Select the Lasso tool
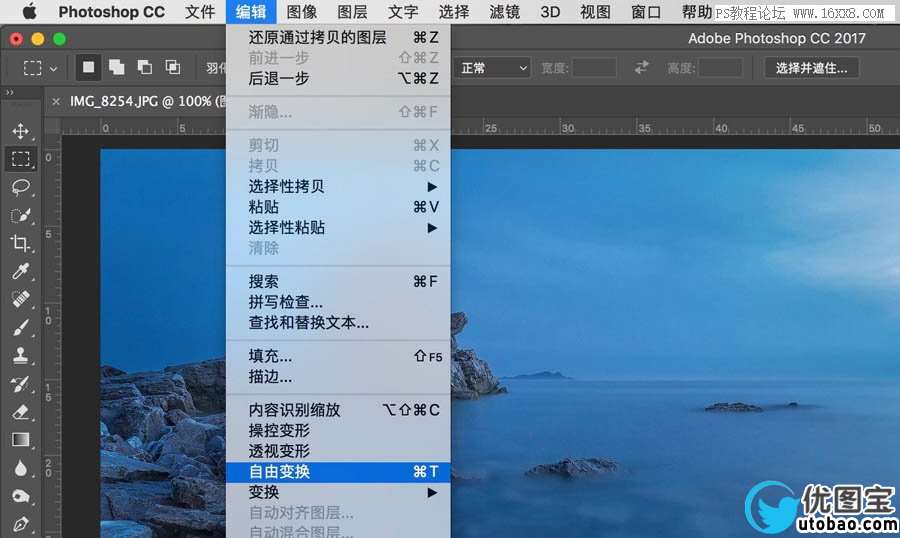This screenshot has height=538, width=900. pos(21,187)
